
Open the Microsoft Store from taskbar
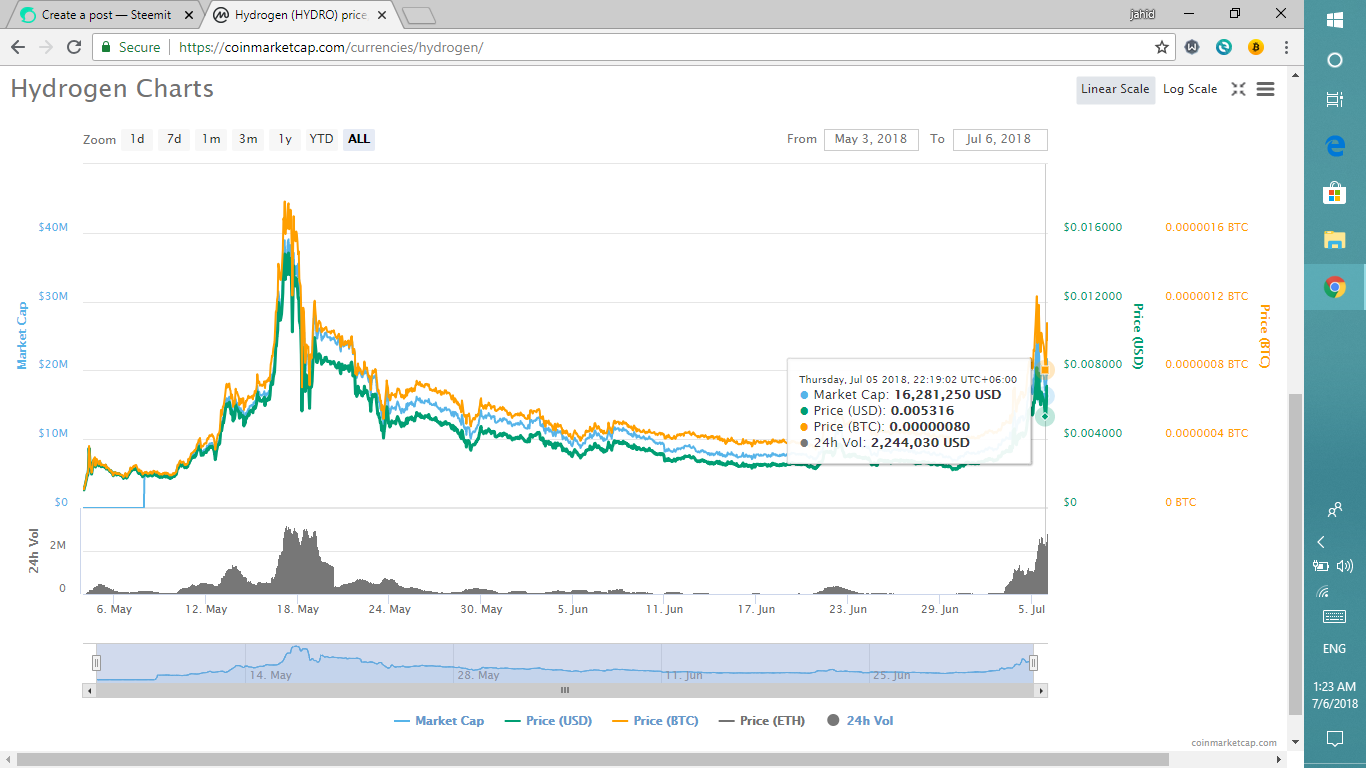coord(1334,192)
